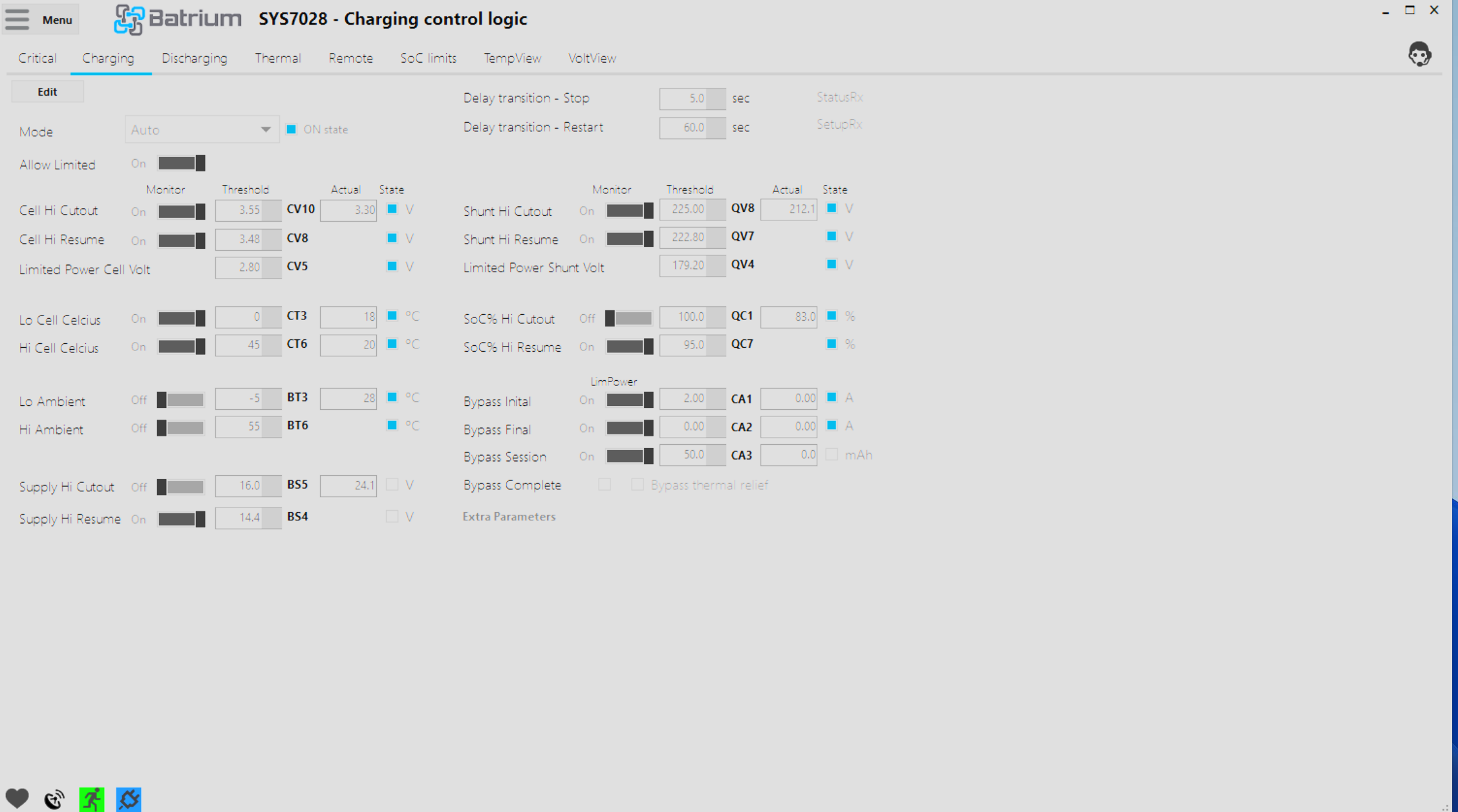This screenshot has height=812, width=1458.
Task: Switch to the Discharging tab
Action: point(194,58)
